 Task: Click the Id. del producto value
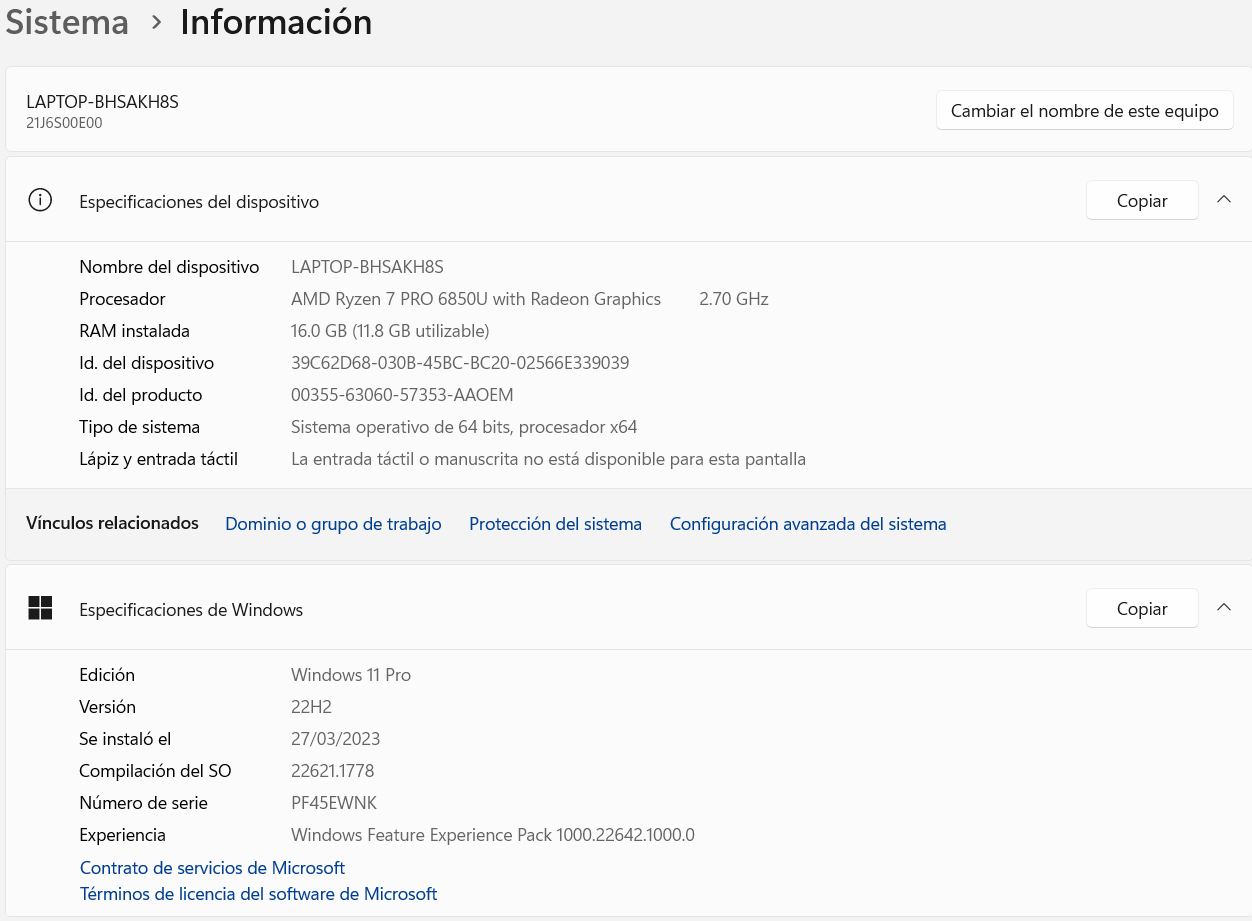(x=402, y=395)
